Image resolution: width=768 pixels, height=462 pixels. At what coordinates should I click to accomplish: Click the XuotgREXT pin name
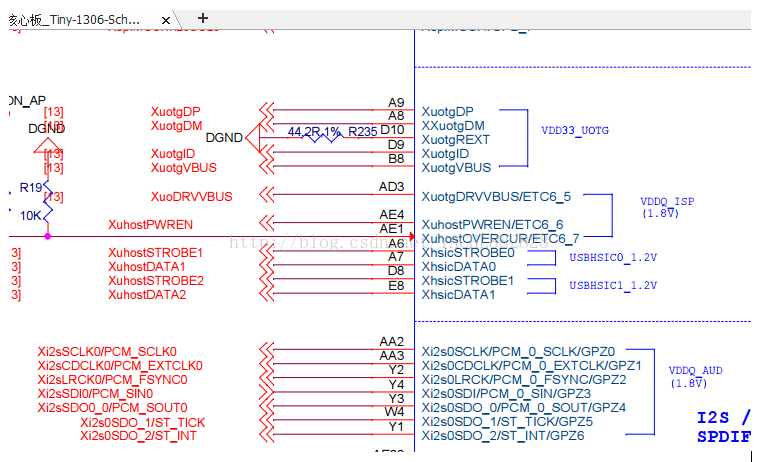click(x=456, y=140)
